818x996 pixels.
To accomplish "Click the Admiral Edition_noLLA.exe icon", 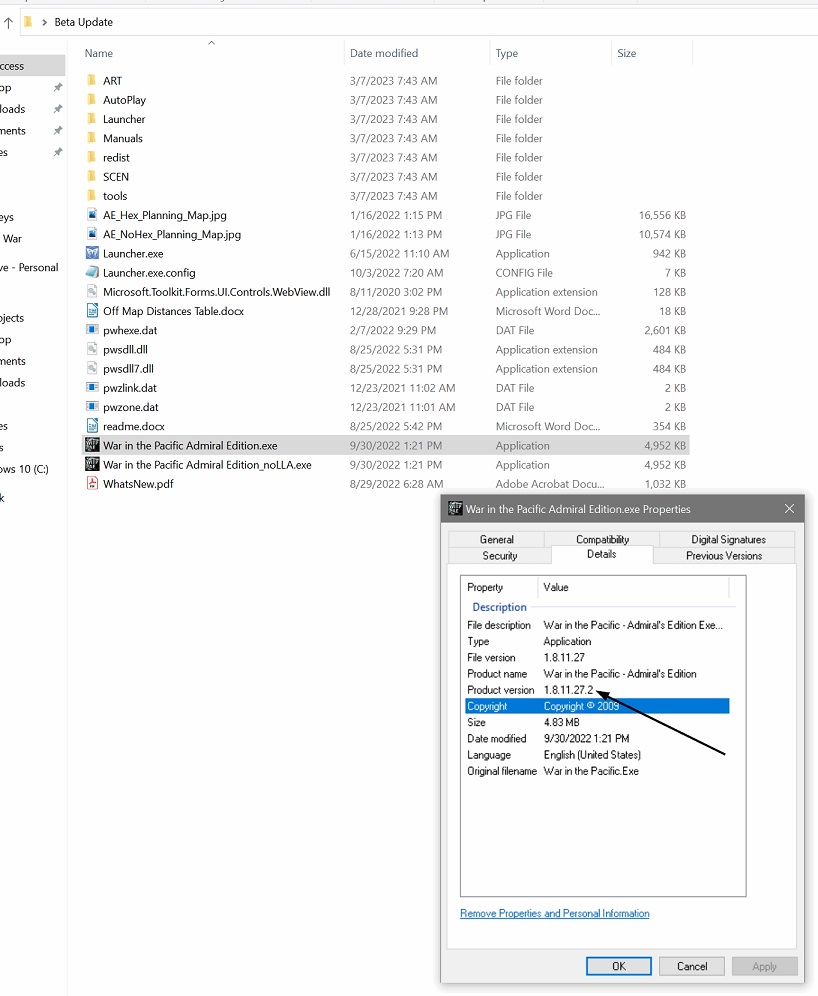I will [92, 464].
